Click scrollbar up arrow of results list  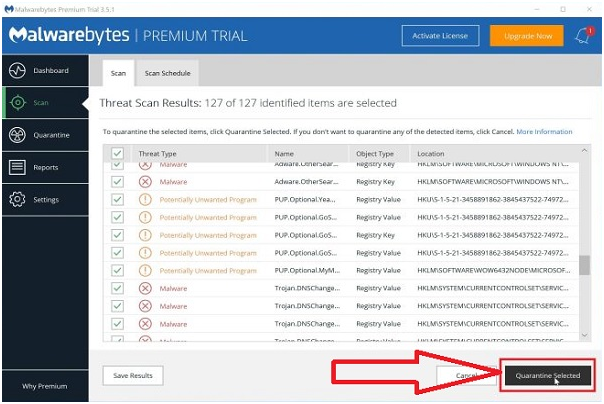click(584, 151)
